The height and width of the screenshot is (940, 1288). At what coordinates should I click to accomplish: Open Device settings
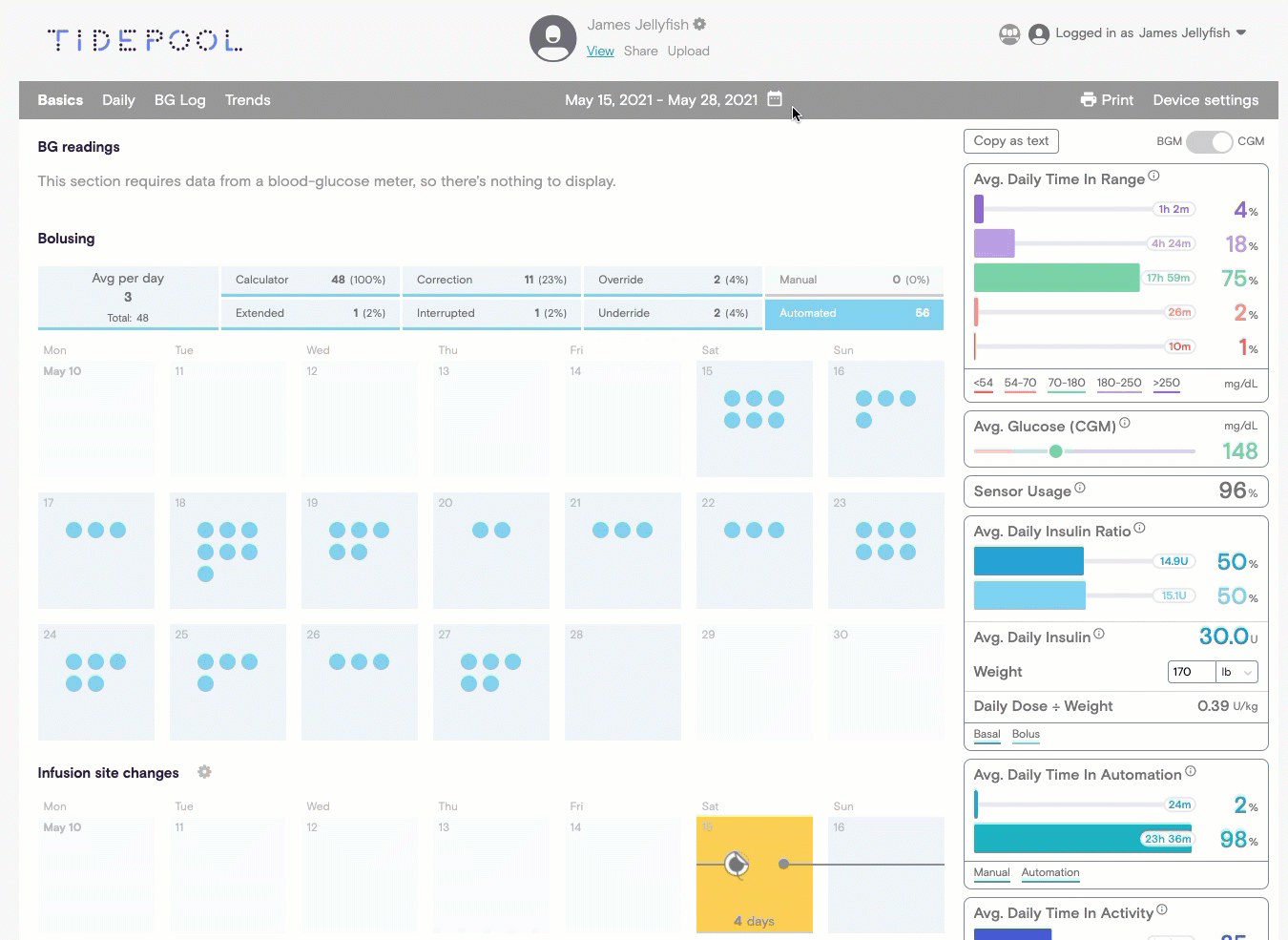pos(1206,100)
